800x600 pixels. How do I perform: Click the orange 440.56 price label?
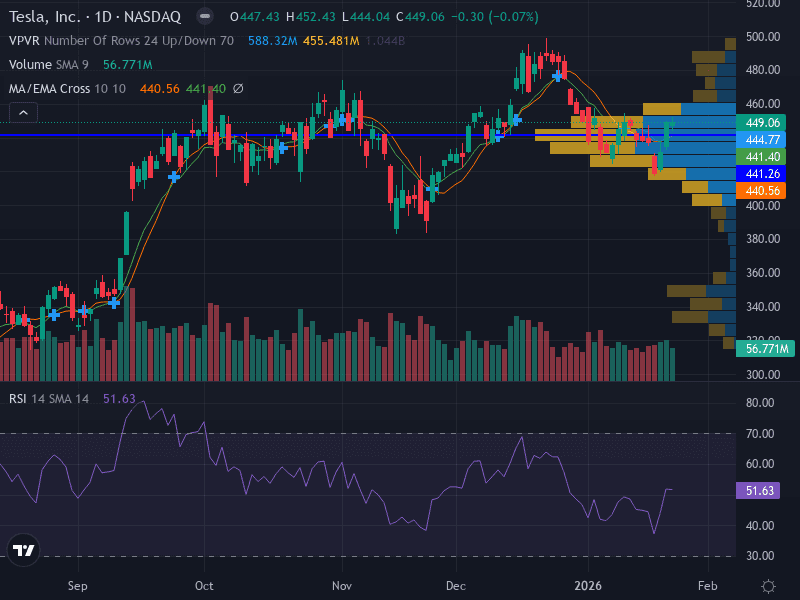[x=761, y=191]
